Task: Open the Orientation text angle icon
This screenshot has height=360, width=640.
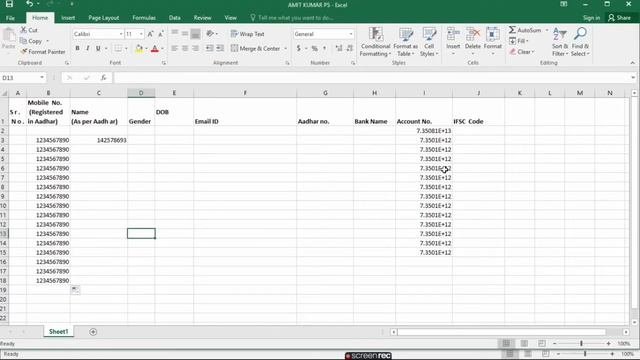Action: (x=210, y=33)
